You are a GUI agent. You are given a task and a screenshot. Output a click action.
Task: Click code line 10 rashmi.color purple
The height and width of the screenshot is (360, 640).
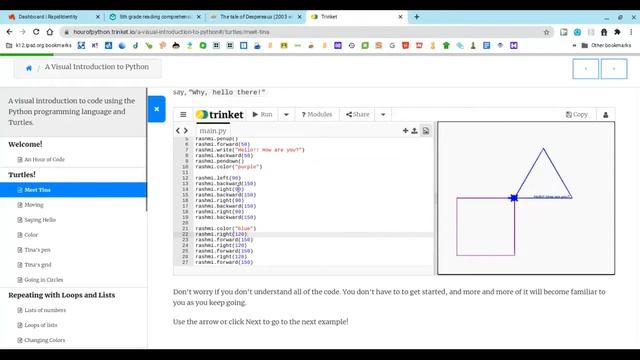coord(229,167)
